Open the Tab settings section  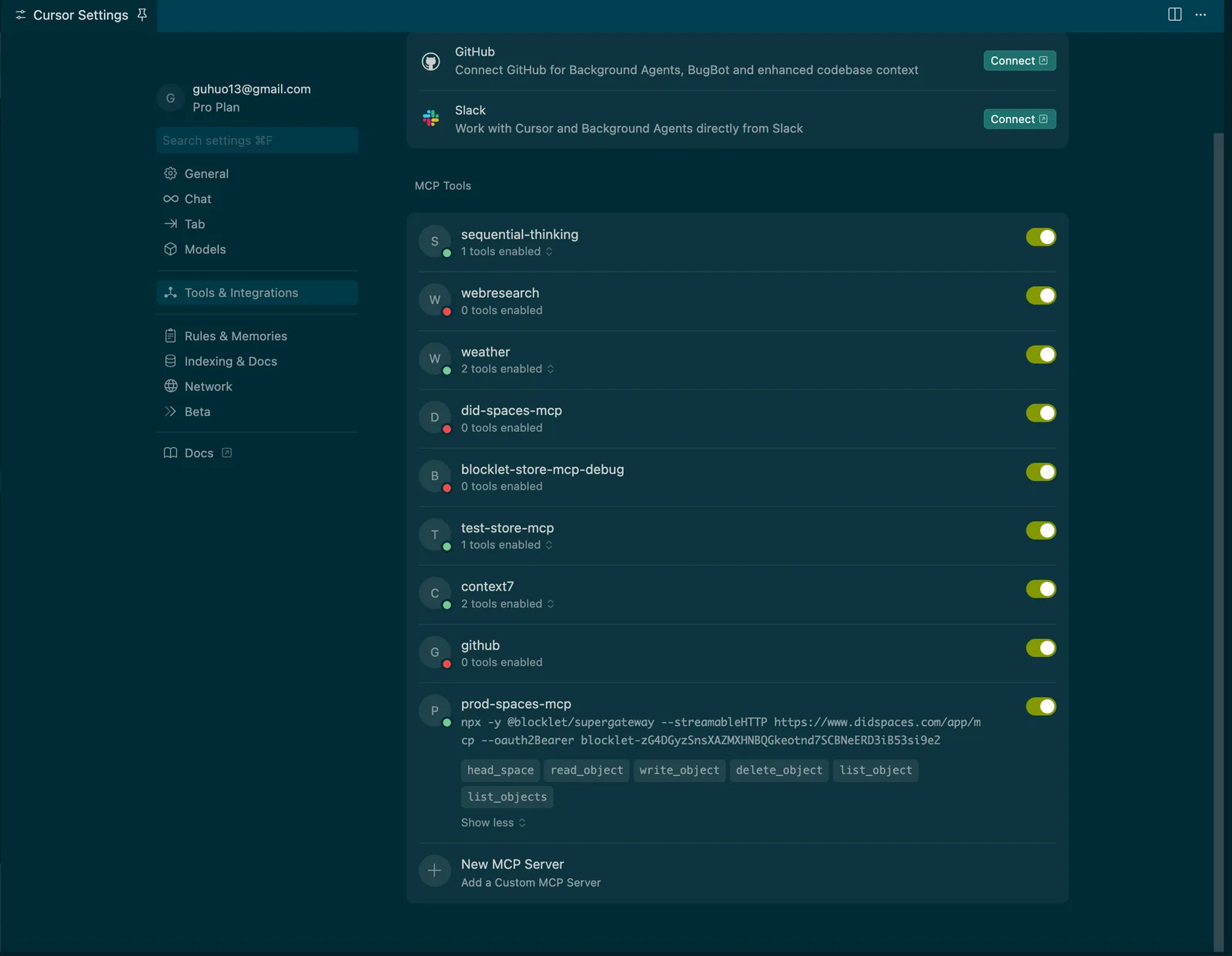tap(257, 224)
